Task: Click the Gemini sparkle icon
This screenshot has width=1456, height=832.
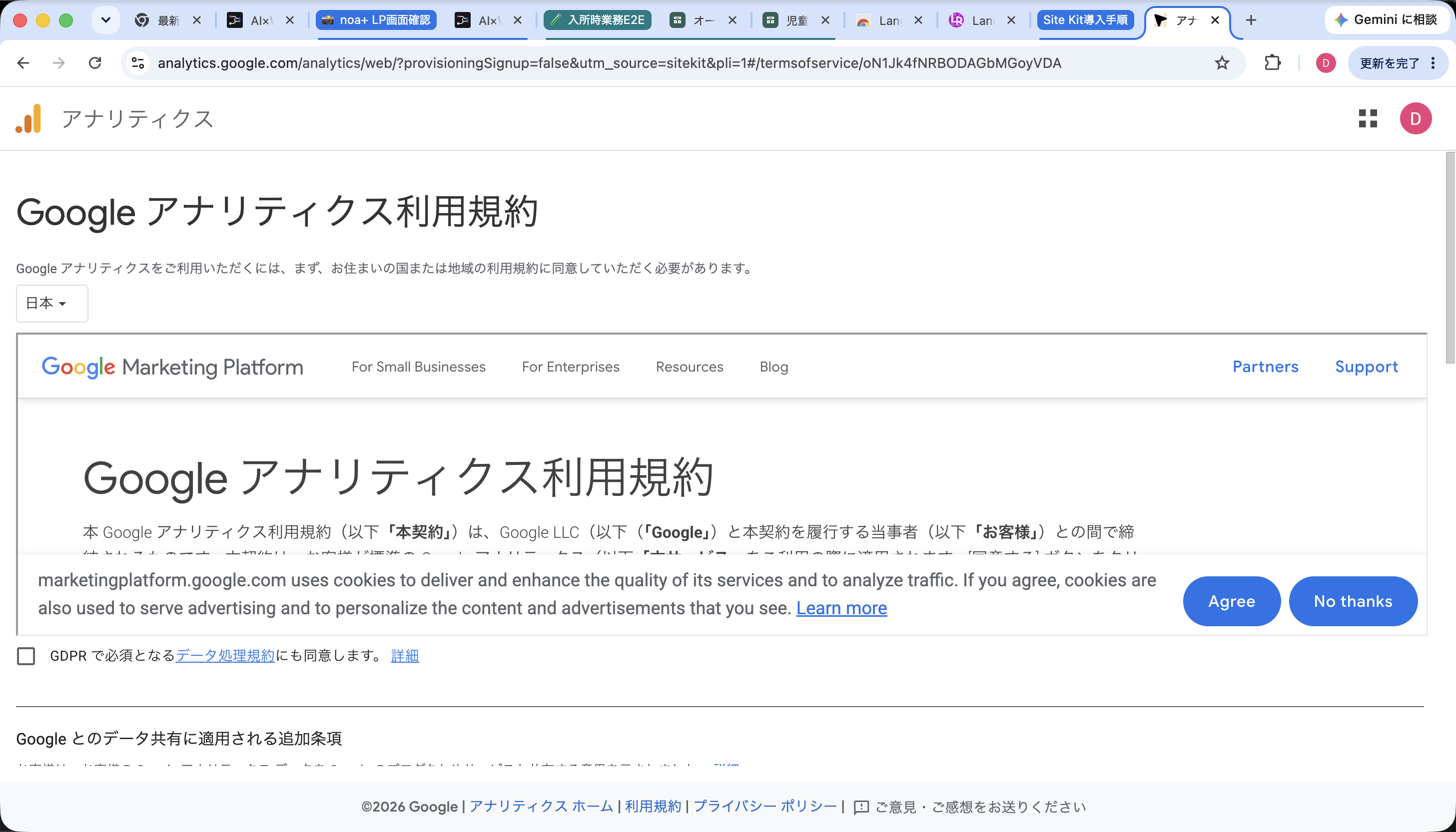Action: point(1341,20)
